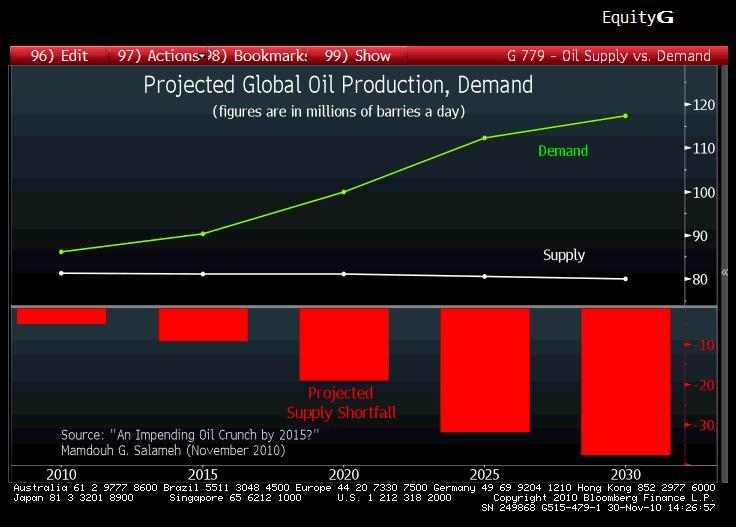This screenshot has height=527, width=736.
Task: Click the 2030 Demand data point
Action: (626, 116)
